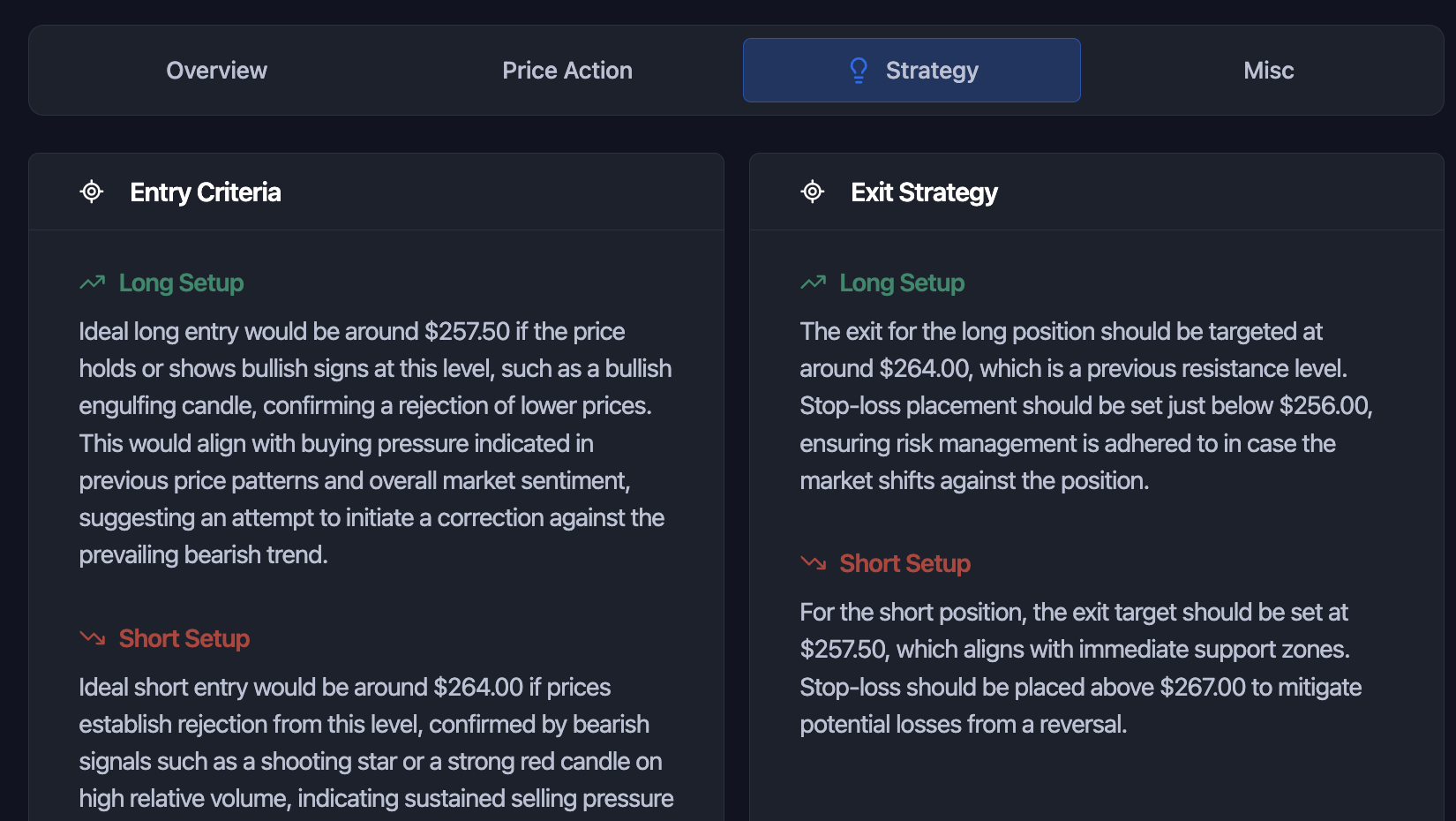Viewport: 1456px width, 821px height.
Task: Select the Strategy tab label
Action: tap(932, 71)
